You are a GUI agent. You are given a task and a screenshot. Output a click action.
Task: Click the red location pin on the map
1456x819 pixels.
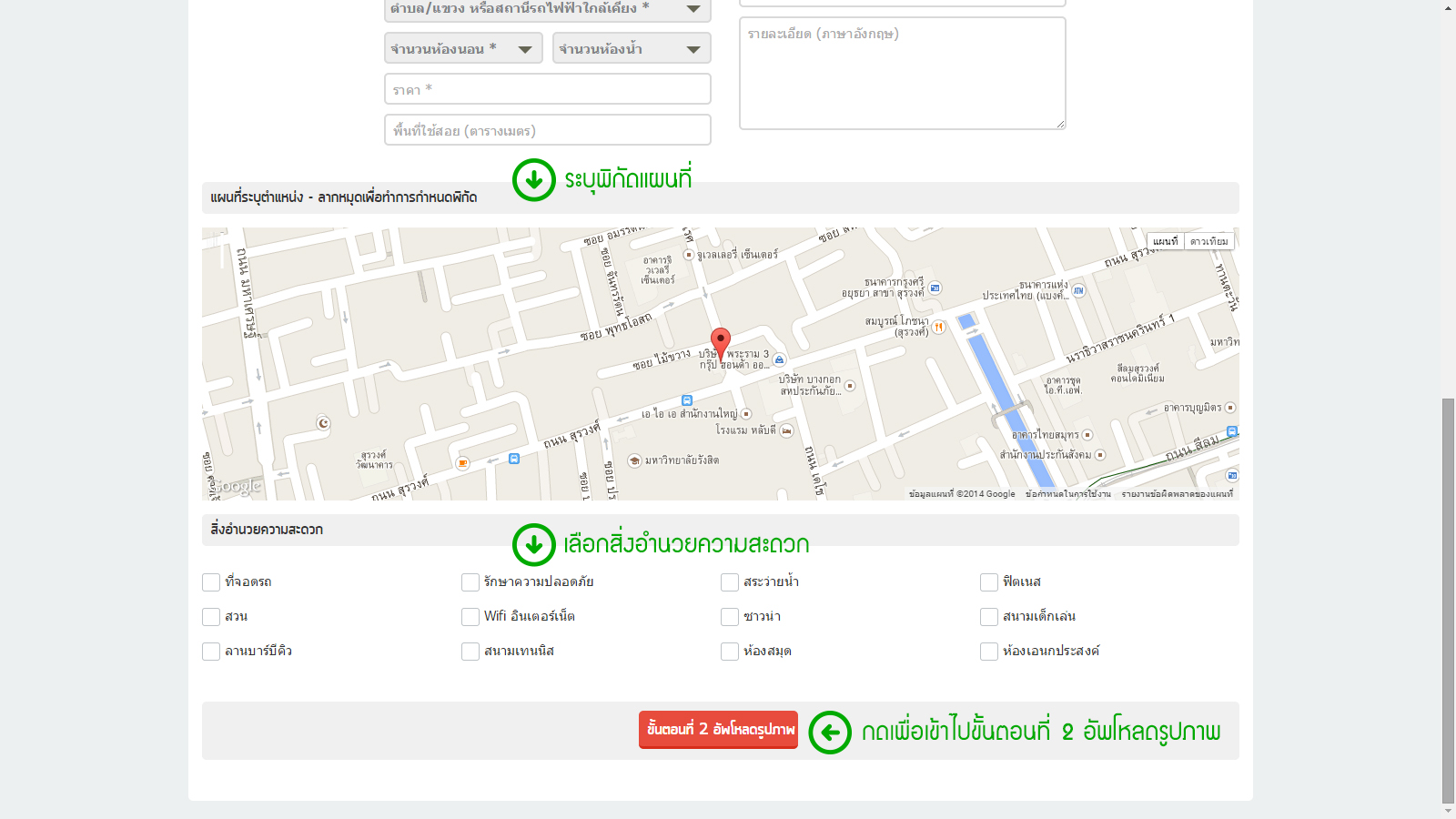pos(720,341)
